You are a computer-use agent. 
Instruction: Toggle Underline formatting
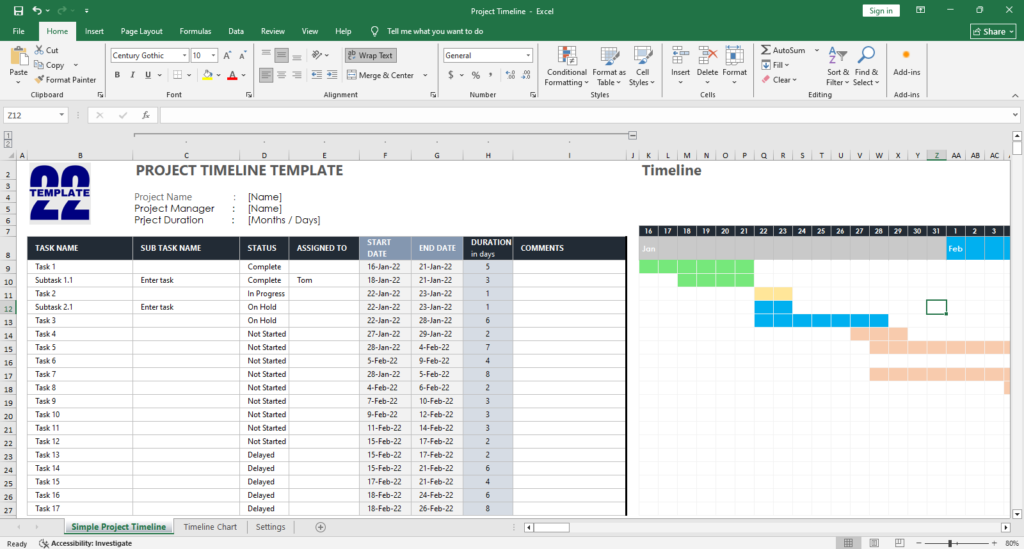click(x=148, y=75)
